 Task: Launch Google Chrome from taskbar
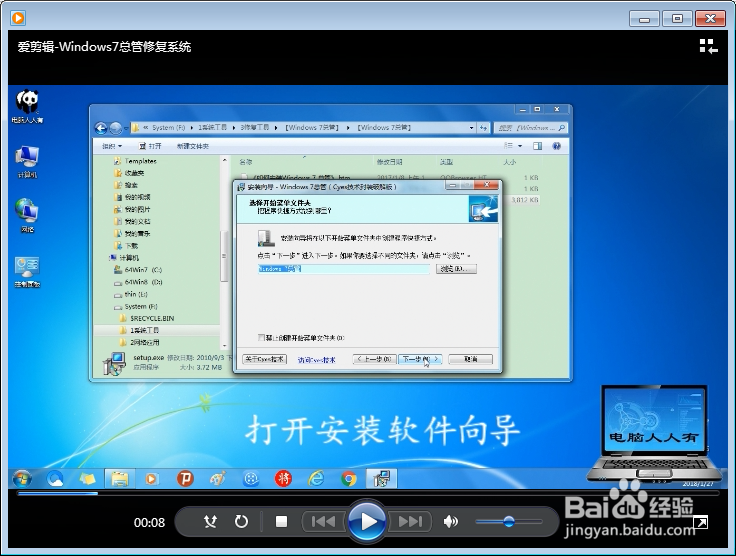click(349, 479)
